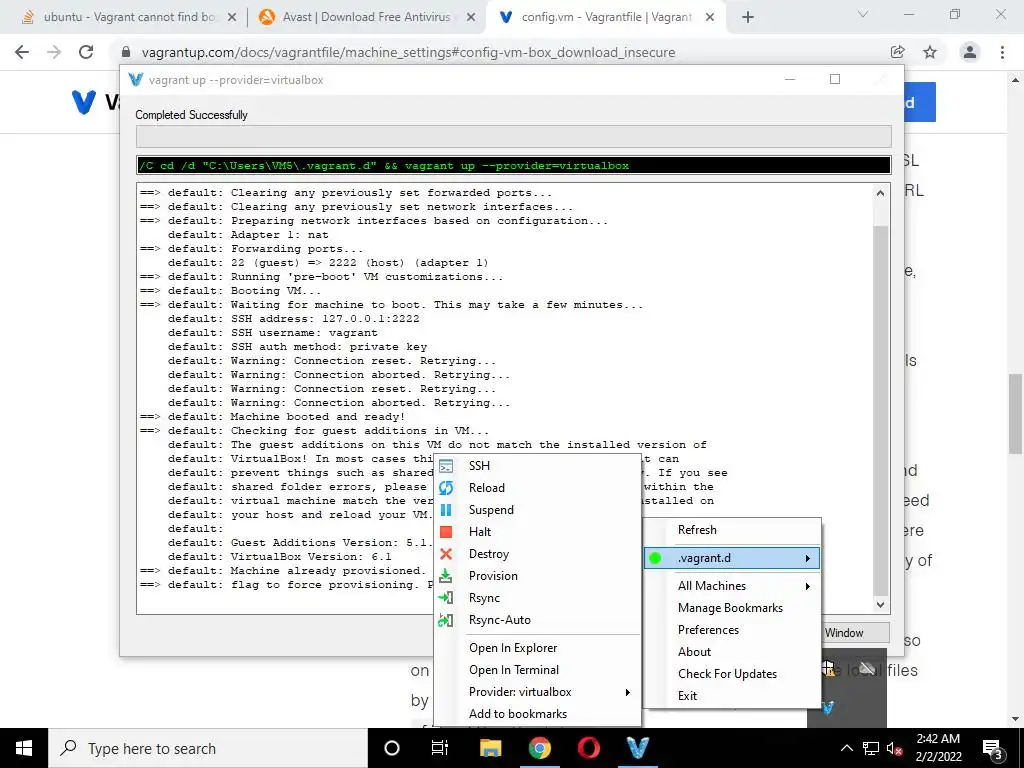
Task: Bookmark the page with the star icon
Action: click(x=930, y=52)
